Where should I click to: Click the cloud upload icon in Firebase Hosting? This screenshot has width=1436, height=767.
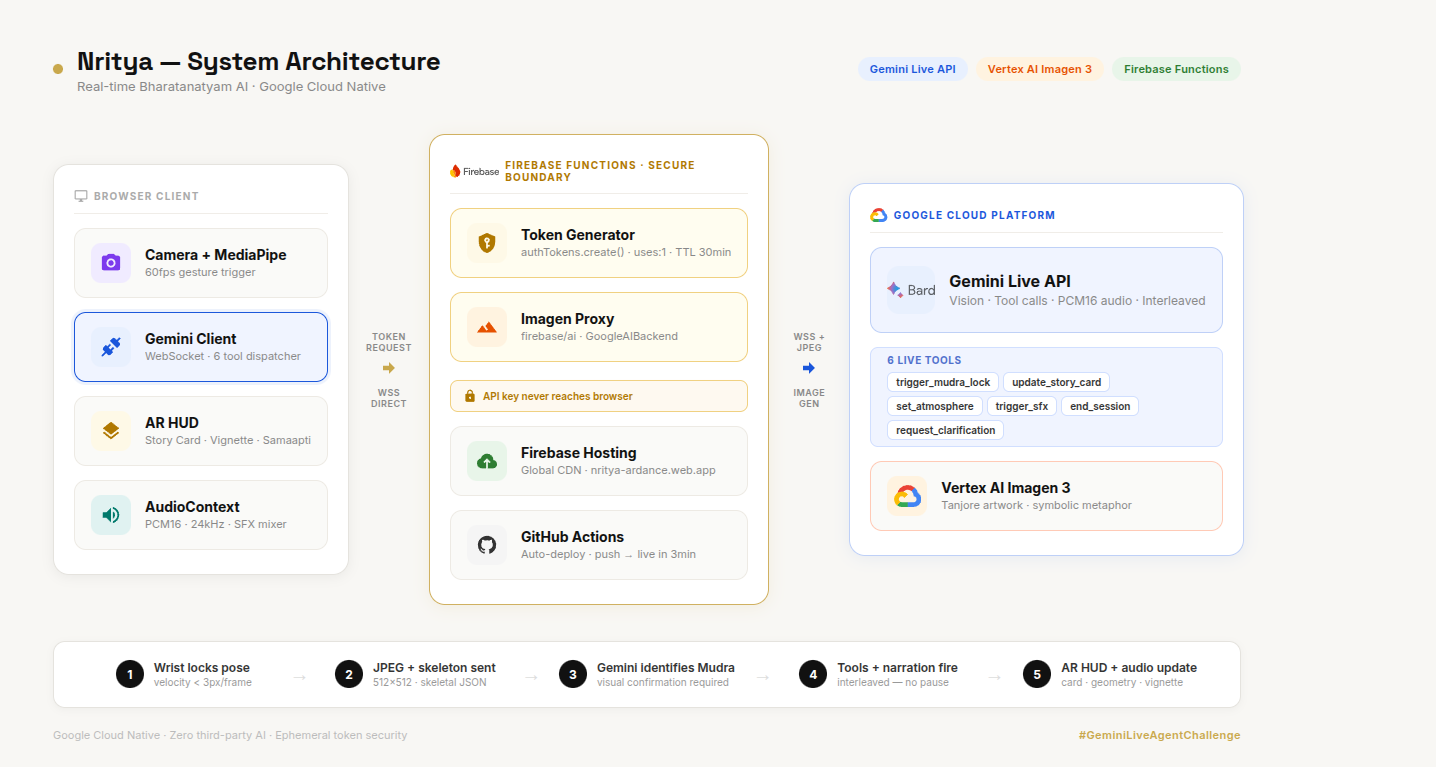(487, 461)
